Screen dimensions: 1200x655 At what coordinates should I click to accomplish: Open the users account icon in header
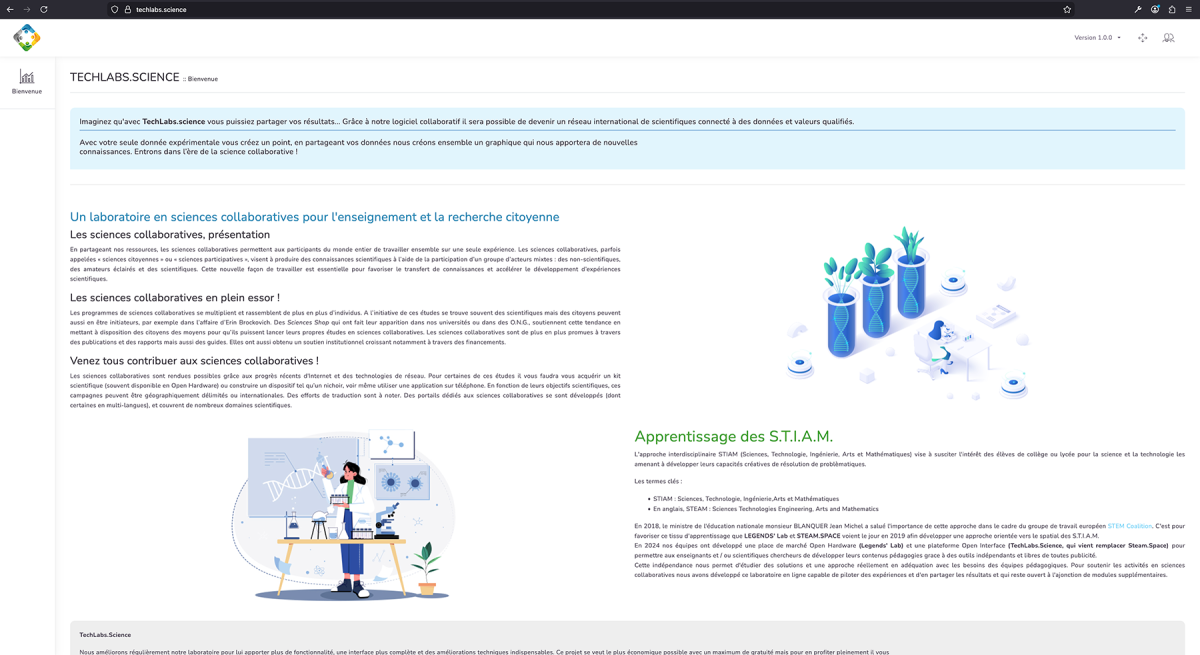[1168, 38]
